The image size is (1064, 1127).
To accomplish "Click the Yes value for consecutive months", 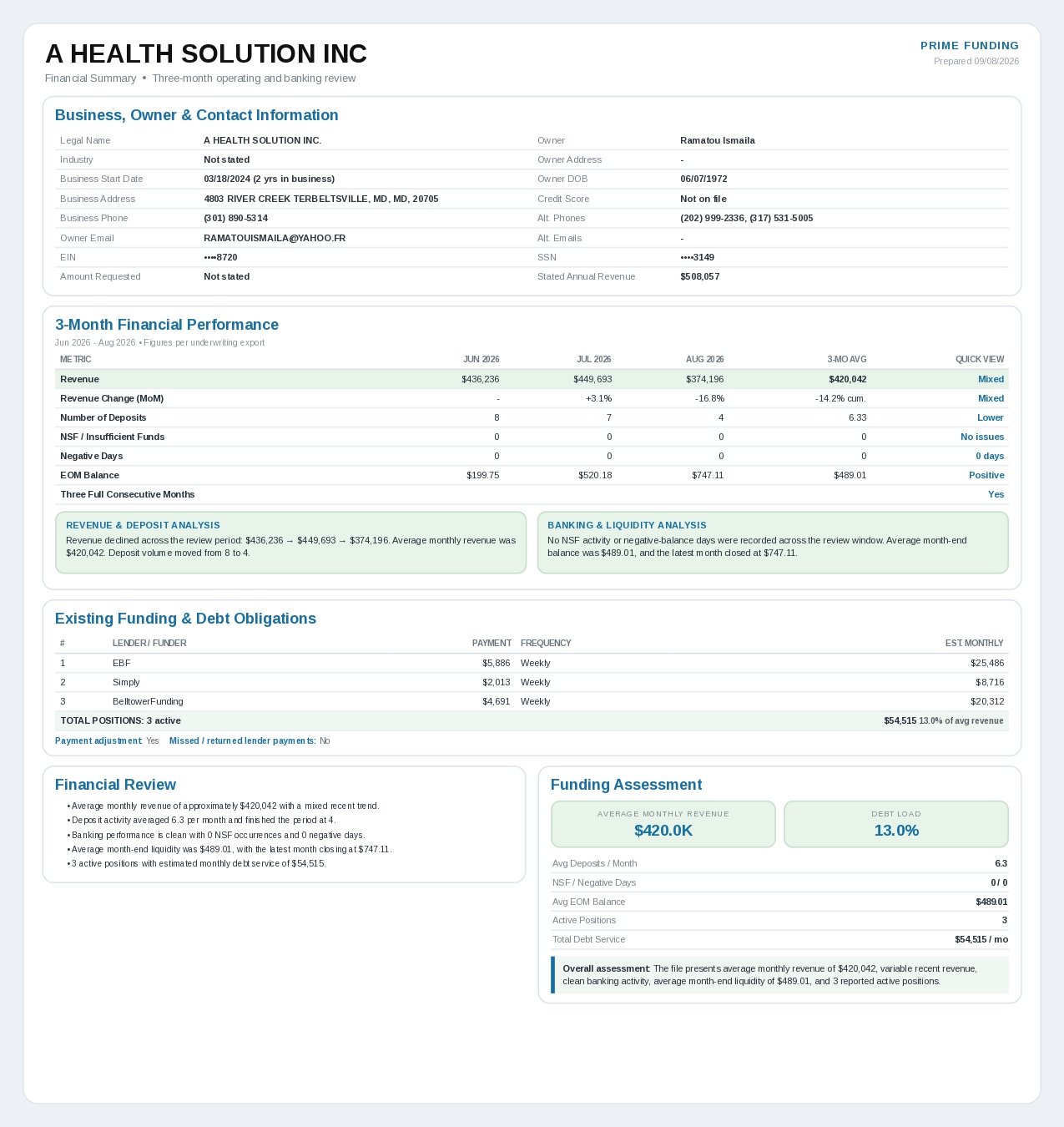I will click(996, 494).
